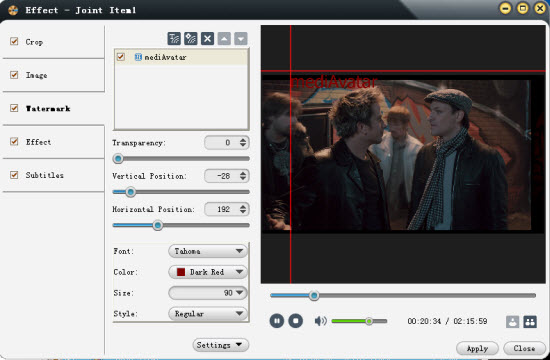This screenshot has width=550, height=360.
Task: Take a snapshot of the preview
Action: click(x=512, y=321)
